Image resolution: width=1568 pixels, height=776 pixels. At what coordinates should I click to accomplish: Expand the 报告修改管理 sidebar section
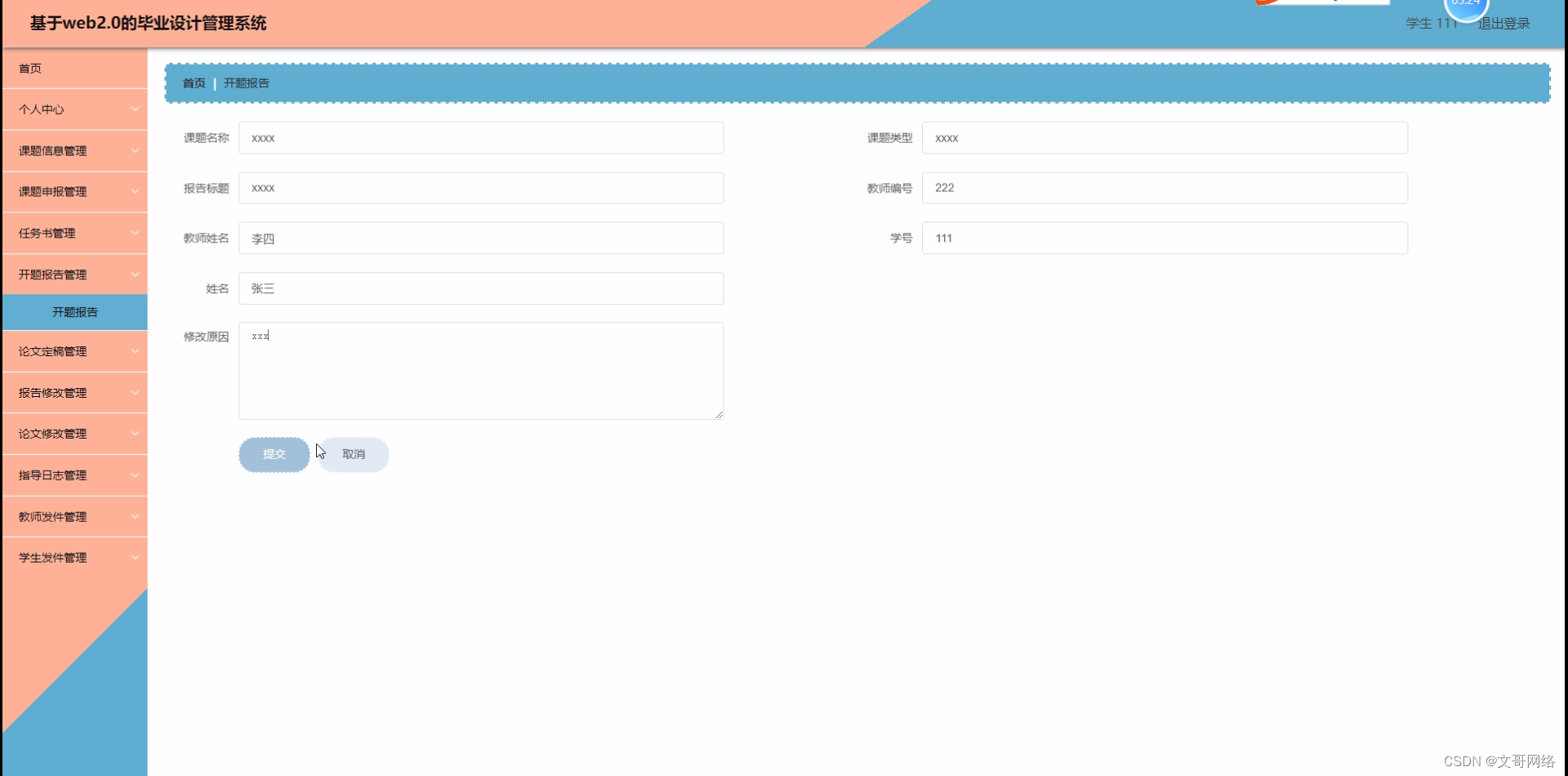(x=73, y=392)
